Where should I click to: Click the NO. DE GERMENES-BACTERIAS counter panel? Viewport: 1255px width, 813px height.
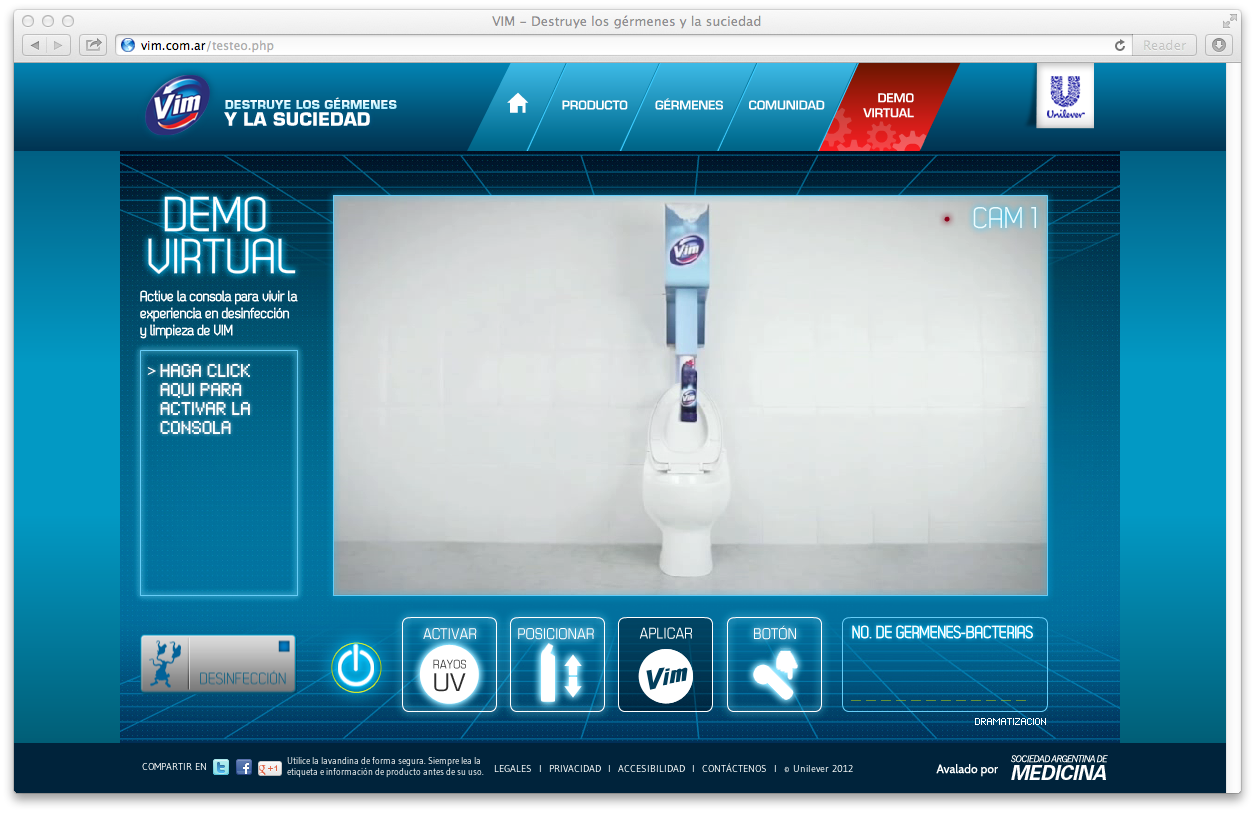(944, 664)
